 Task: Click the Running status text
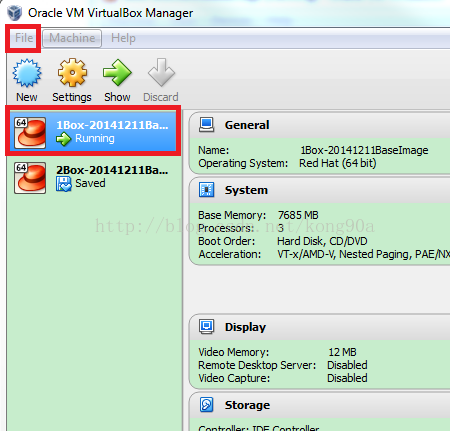pyautogui.click(x=95, y=138)
